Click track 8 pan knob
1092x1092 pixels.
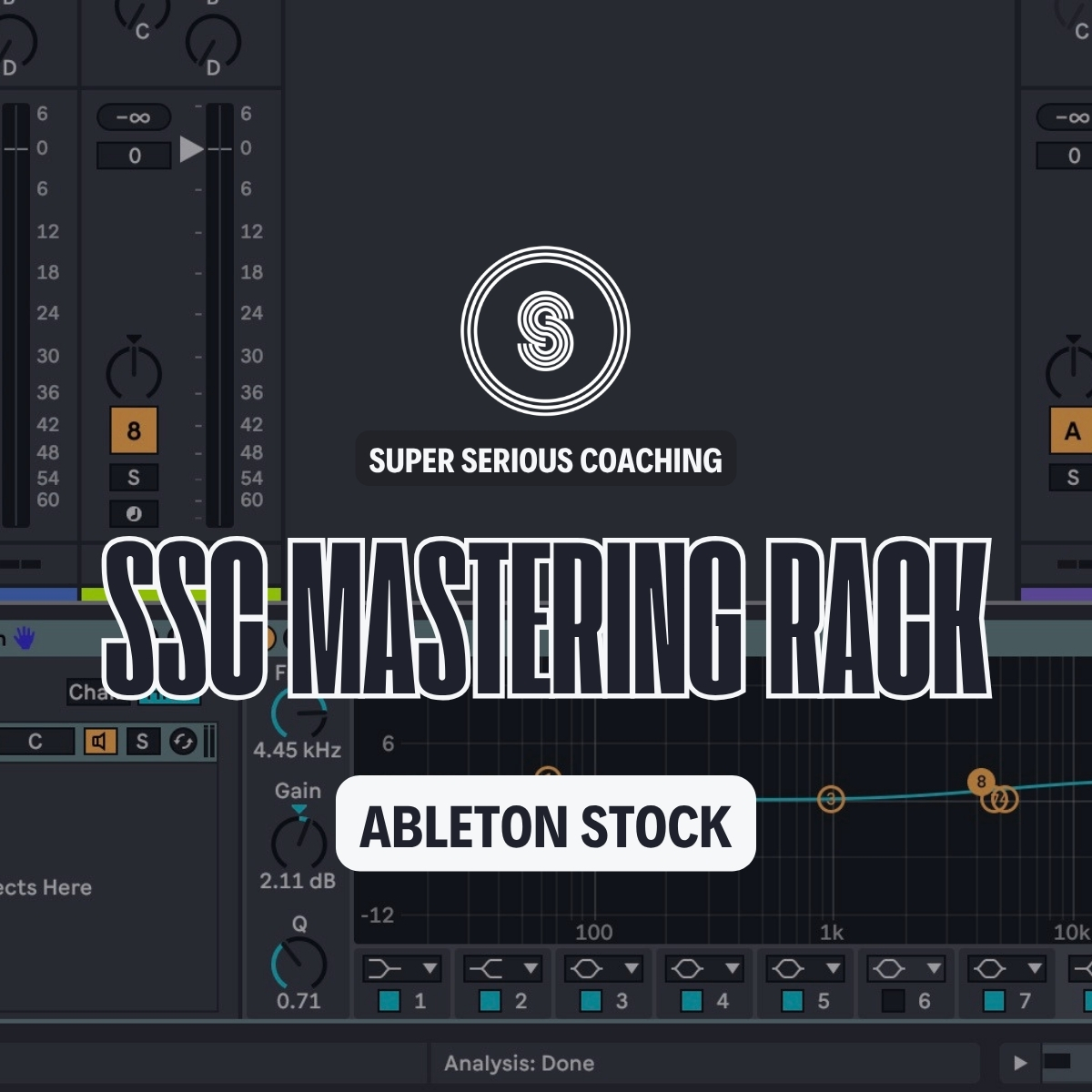pos(134,370)
